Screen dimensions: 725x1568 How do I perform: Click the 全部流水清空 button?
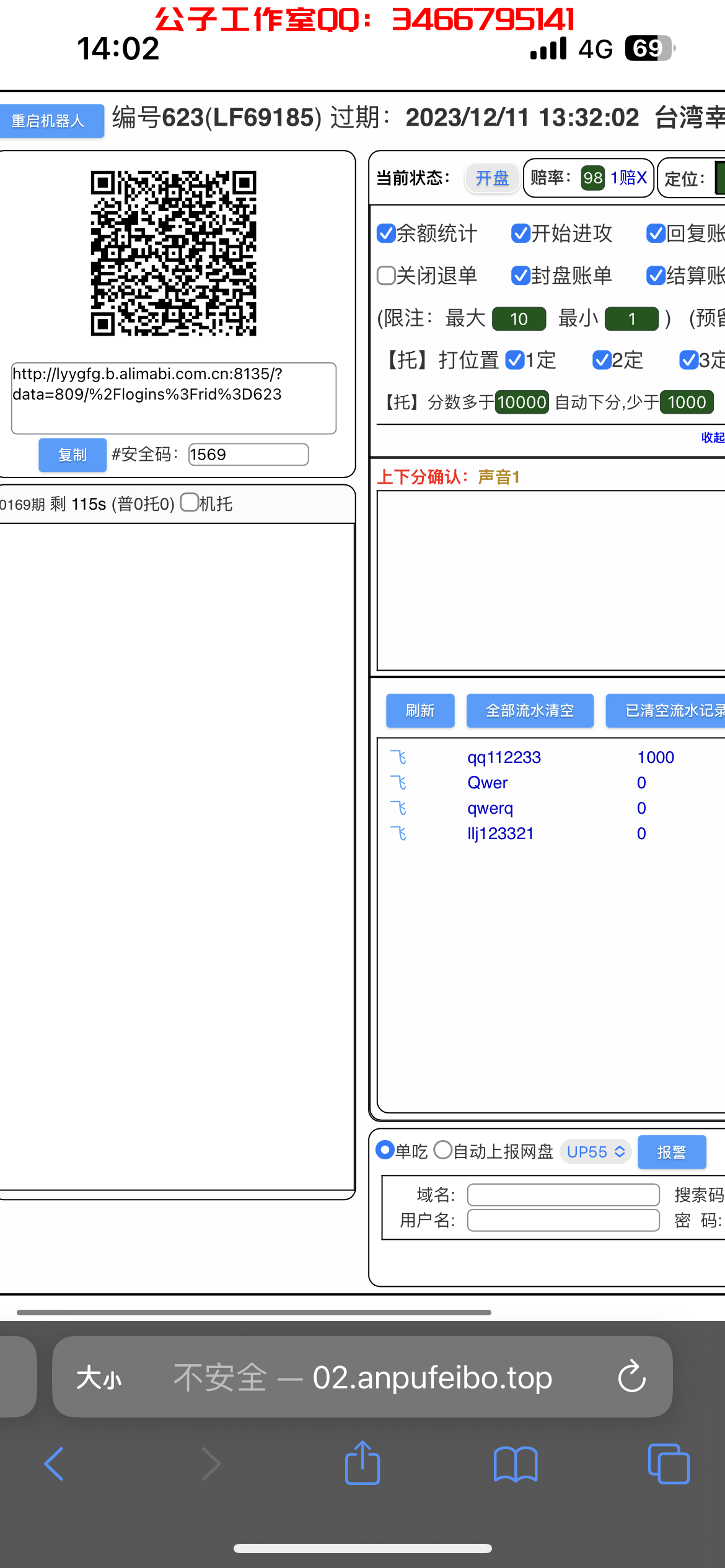(x=530, y=710)
